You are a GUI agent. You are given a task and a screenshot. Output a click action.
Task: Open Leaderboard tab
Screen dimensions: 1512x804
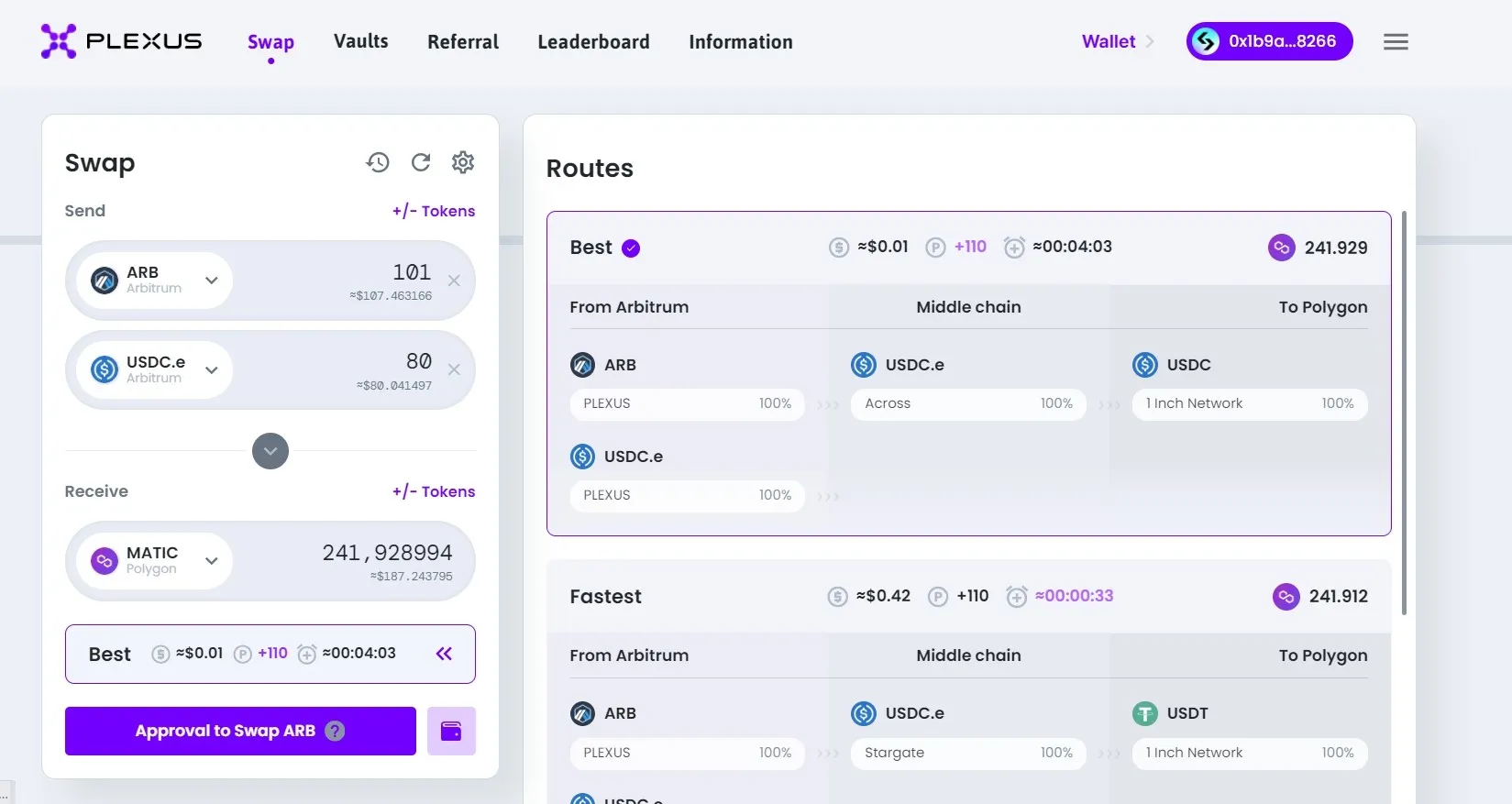tap(594, 41)
